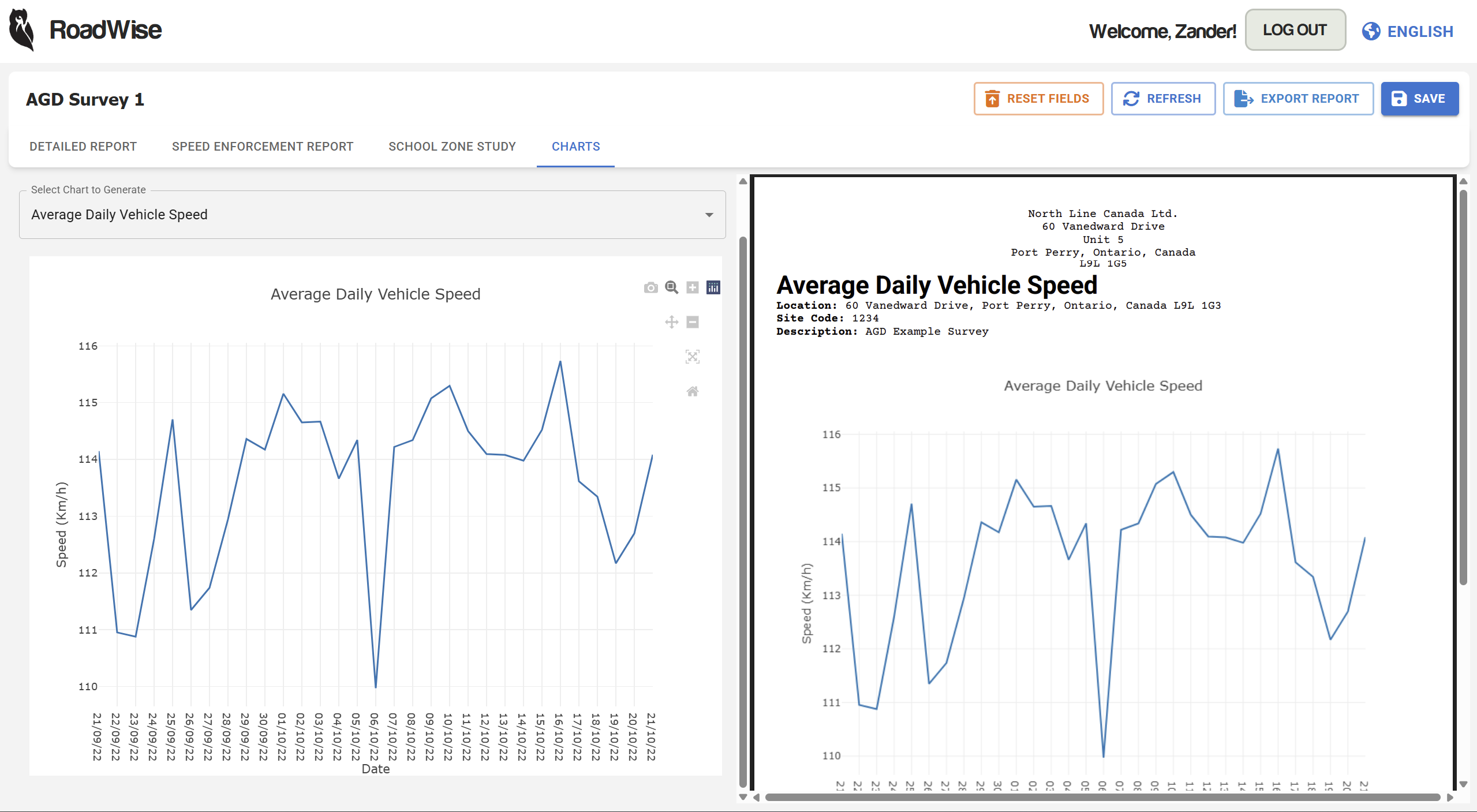Reset chart axes with home icon
The height and width of the screenshot is (812, 1477).
[x=692, y=391]
